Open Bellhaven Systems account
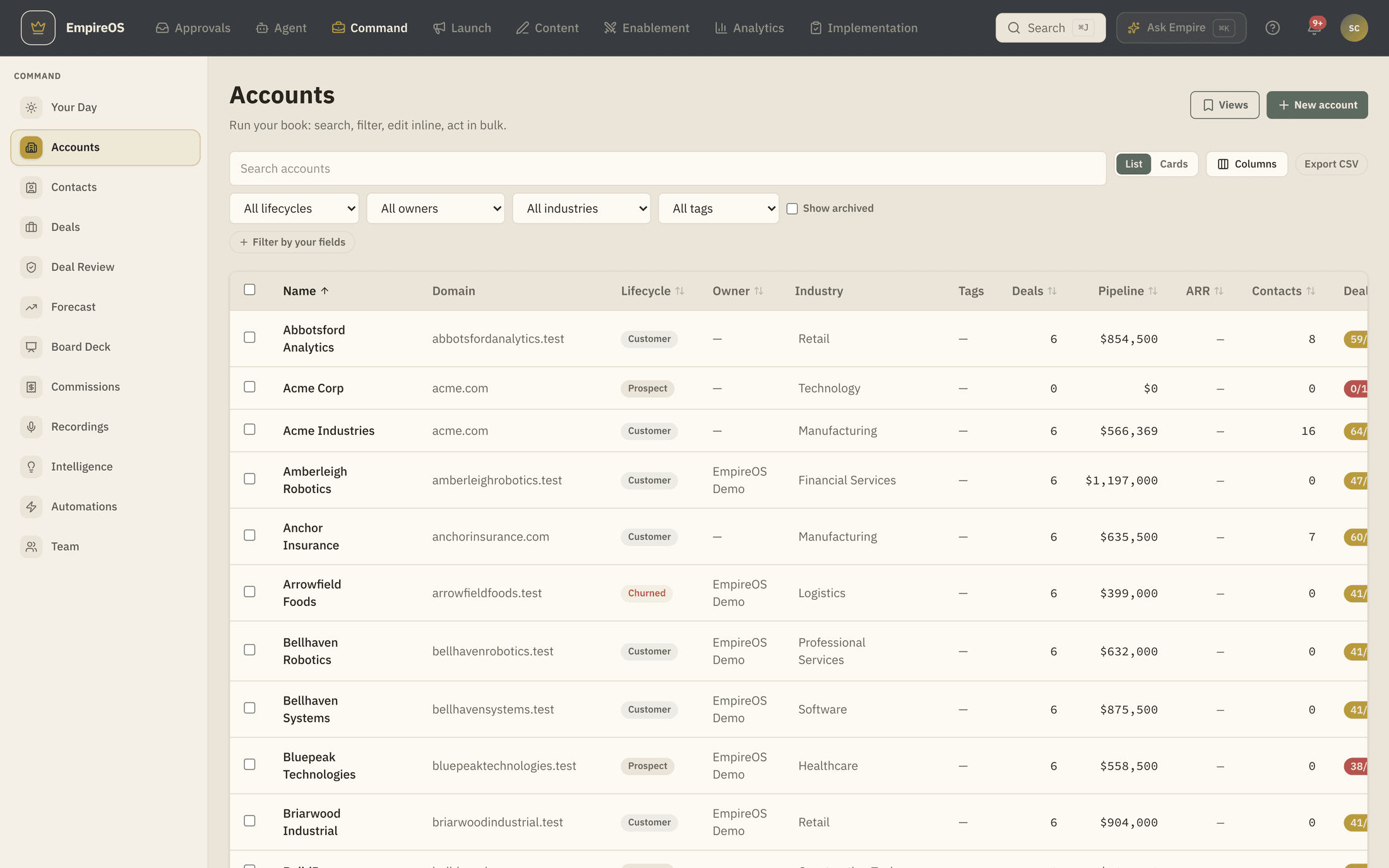1389x868 pixels. (x=310, y=709)
